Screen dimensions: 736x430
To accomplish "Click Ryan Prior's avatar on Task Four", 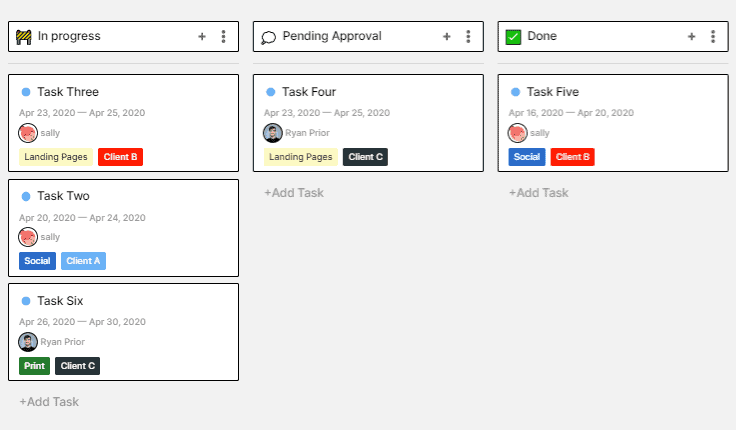I will pyautogui.click(x=273, y=133).
